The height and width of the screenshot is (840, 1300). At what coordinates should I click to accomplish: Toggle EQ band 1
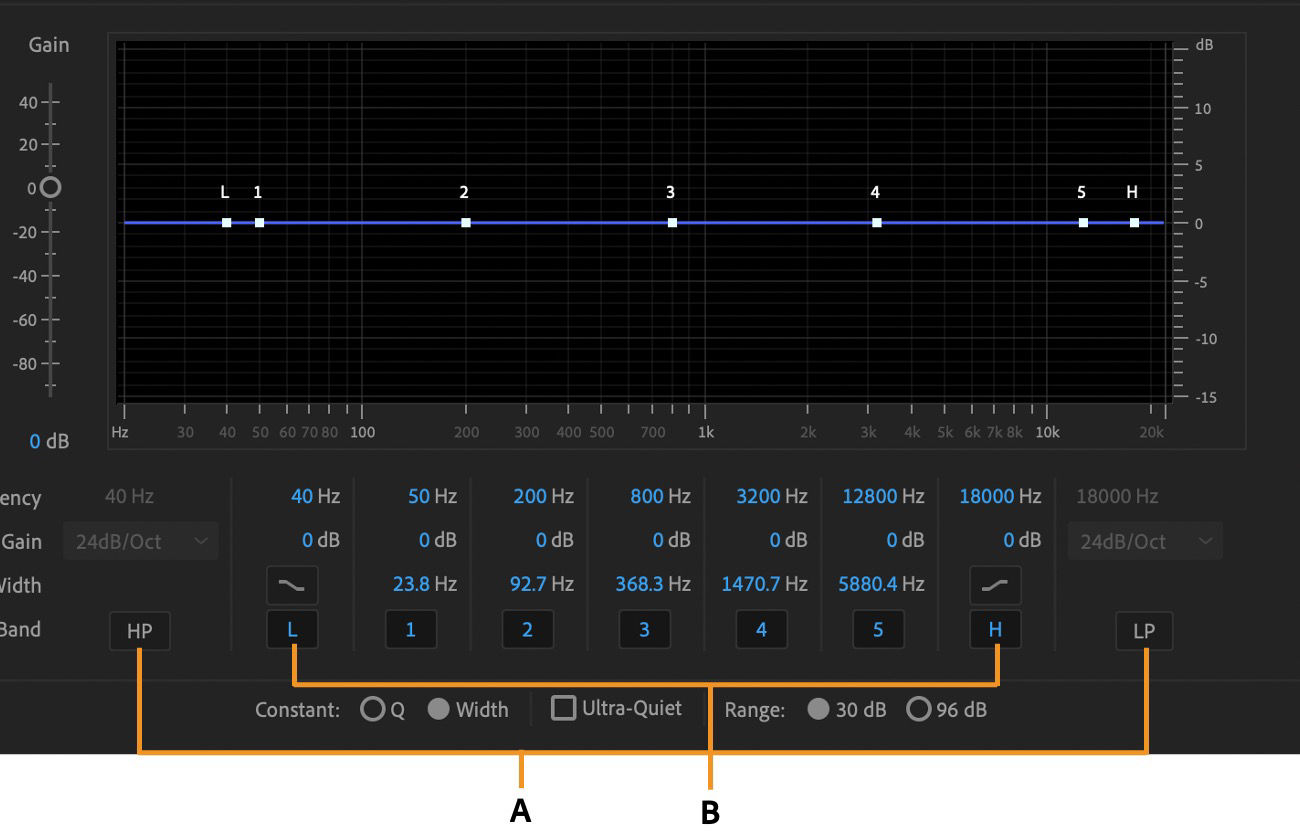411,630
